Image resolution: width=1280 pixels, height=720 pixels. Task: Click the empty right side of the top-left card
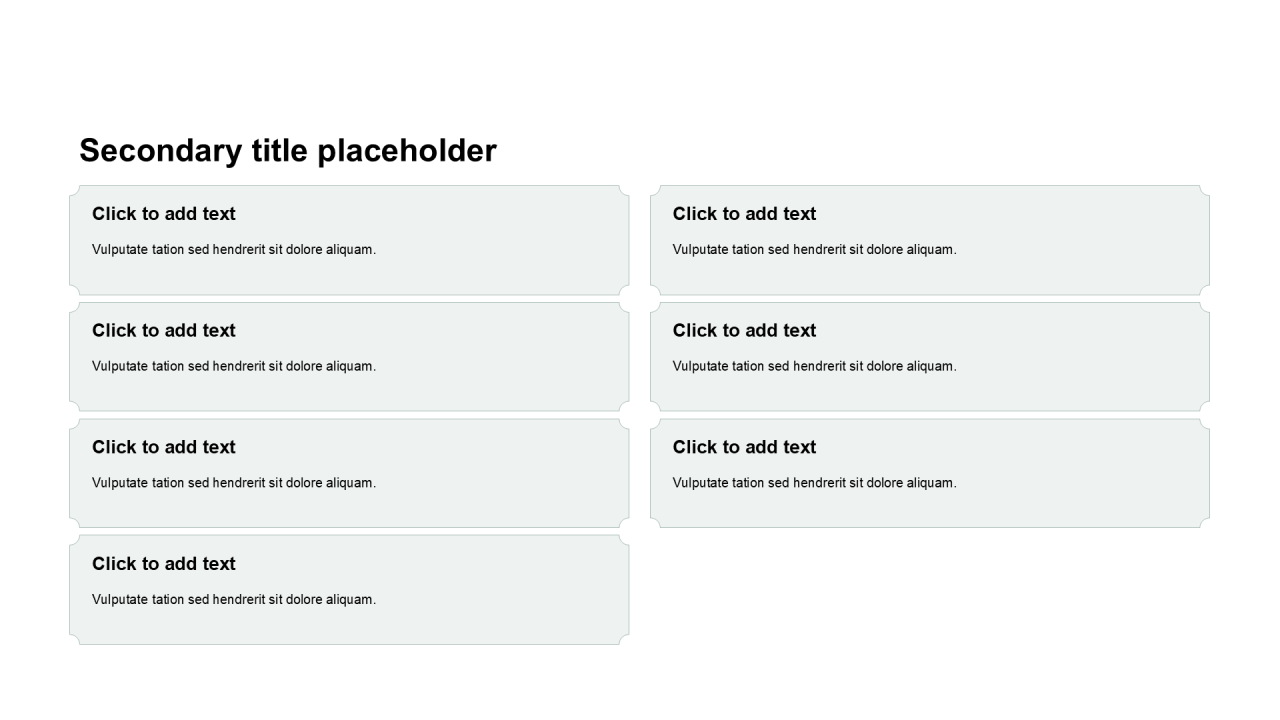tap(520, 240)
